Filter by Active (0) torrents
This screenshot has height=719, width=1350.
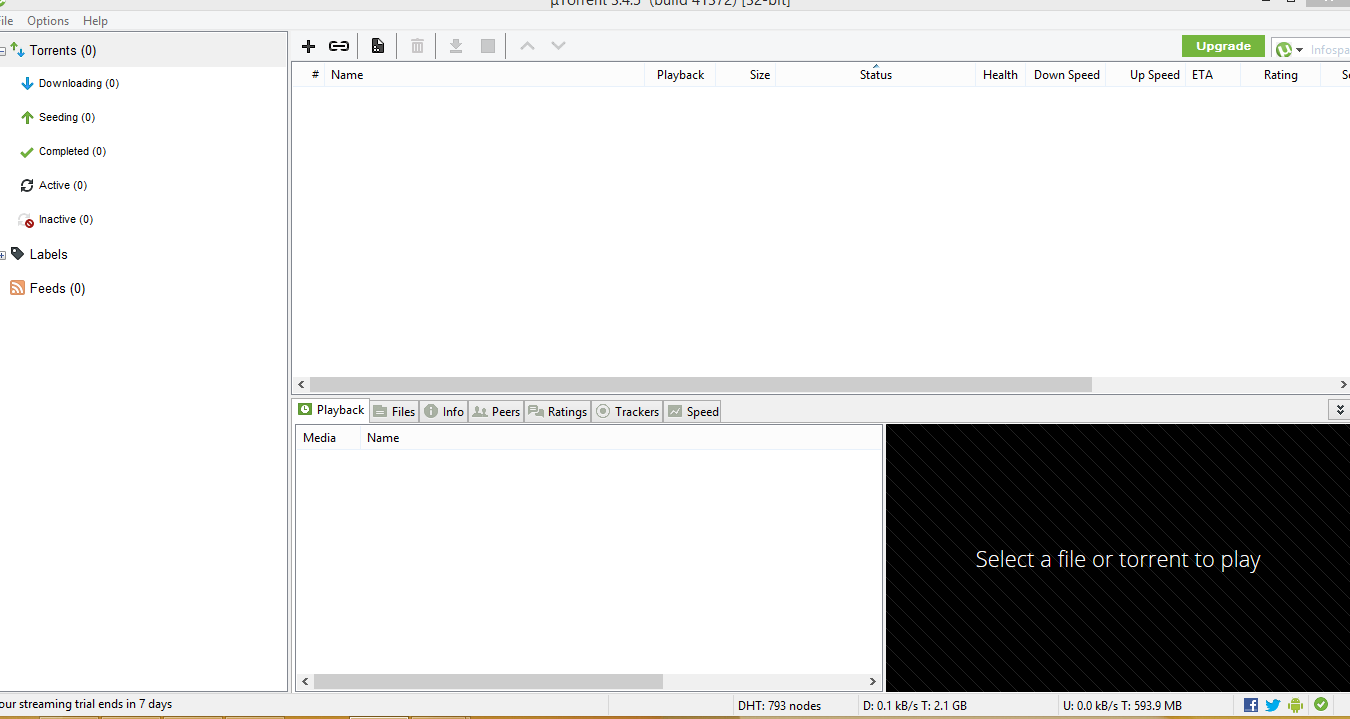click(x=63, y=186)
